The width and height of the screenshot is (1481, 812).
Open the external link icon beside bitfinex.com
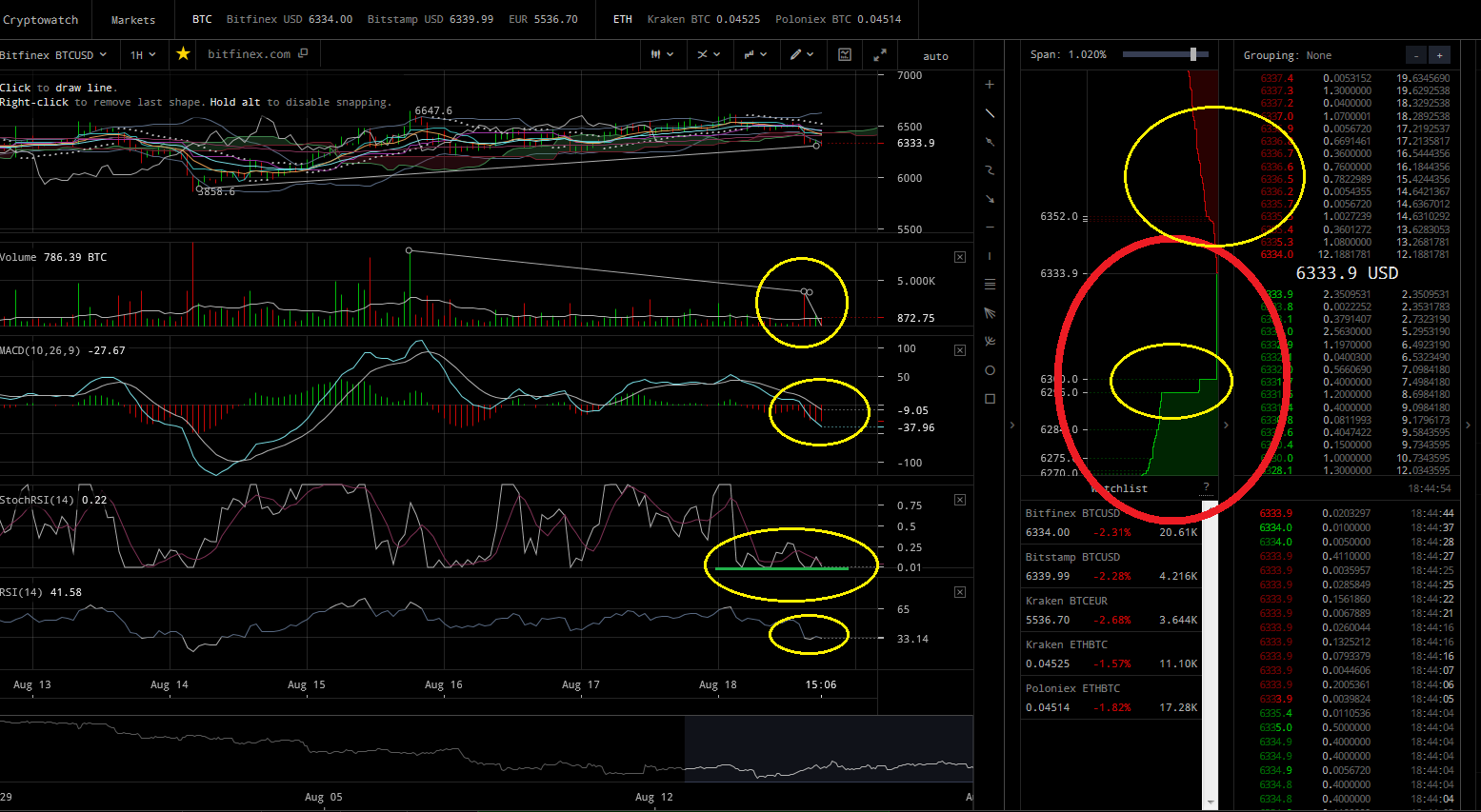point(303,53)
